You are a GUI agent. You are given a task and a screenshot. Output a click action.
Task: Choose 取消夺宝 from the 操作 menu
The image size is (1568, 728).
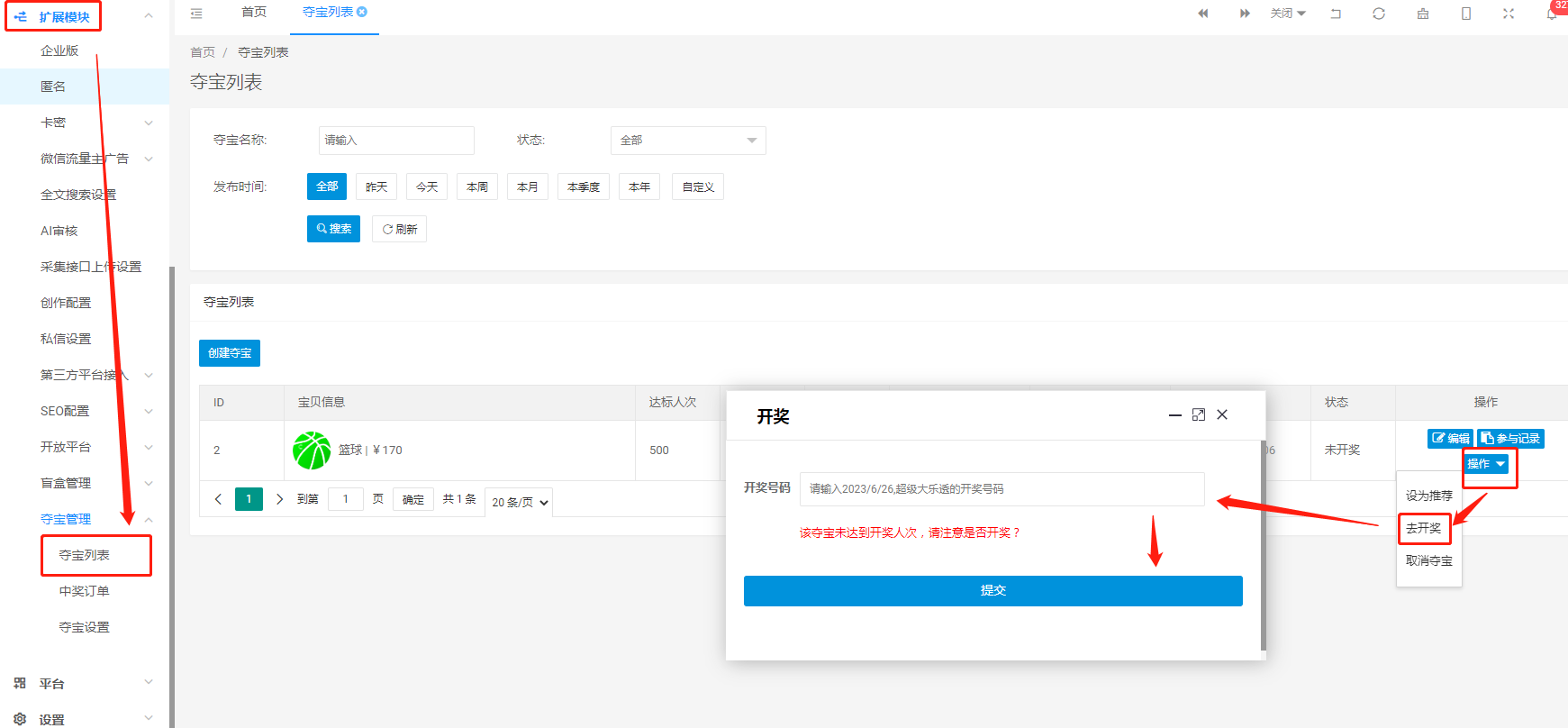[x=1429, y=560]
